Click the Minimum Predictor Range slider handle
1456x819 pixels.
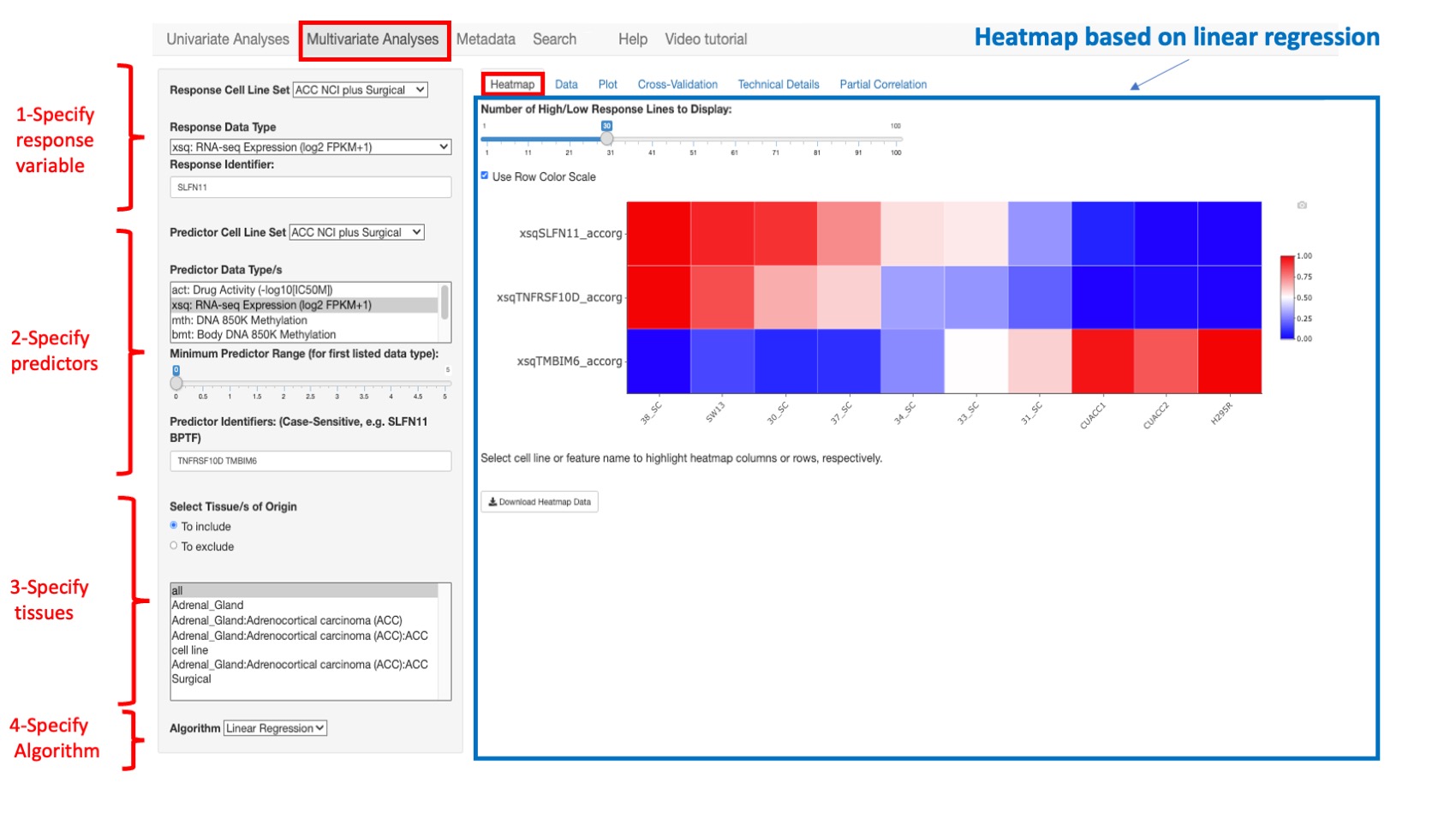point(176,383)
